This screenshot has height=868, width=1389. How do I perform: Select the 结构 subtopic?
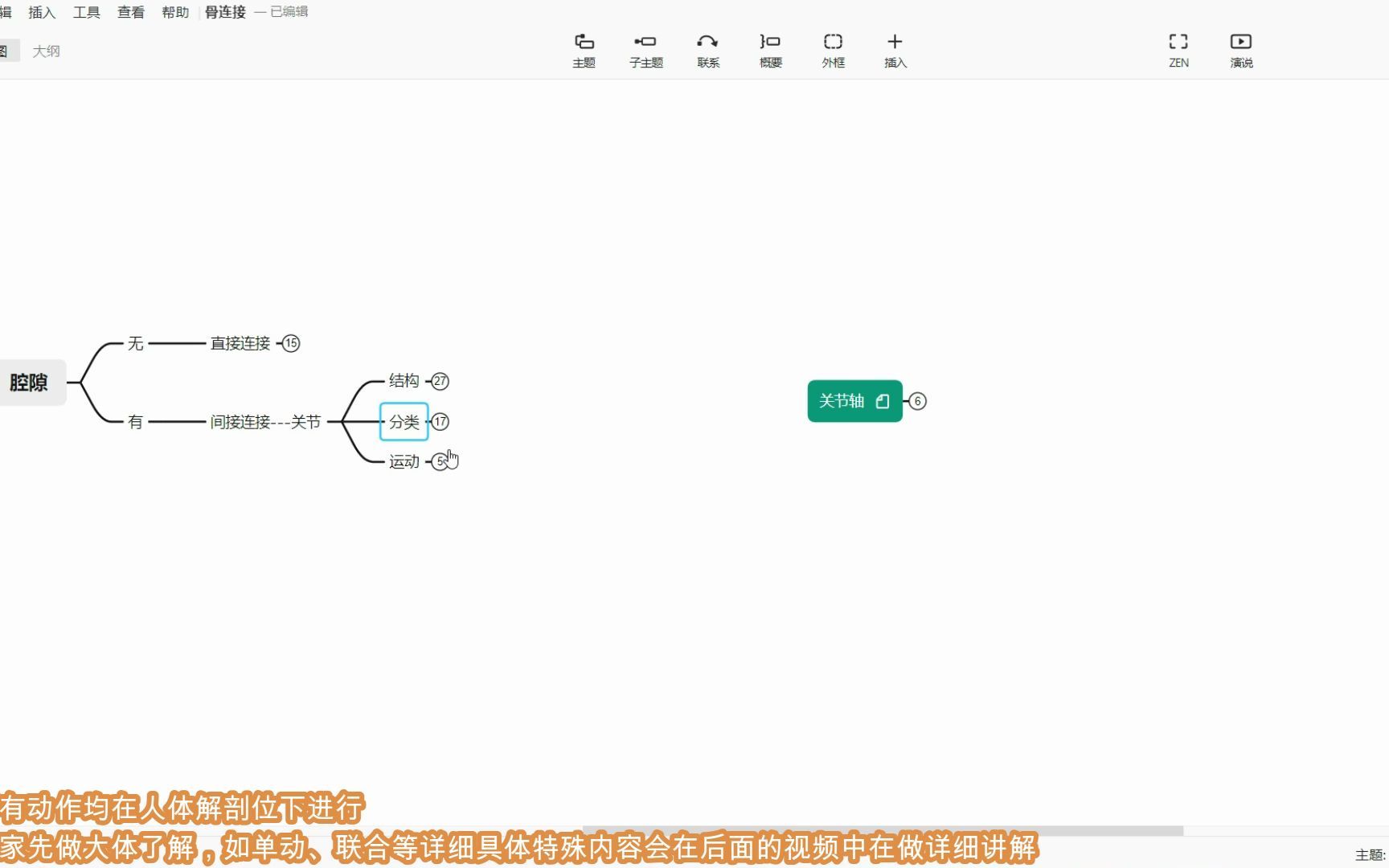click(x=404, y=381)
